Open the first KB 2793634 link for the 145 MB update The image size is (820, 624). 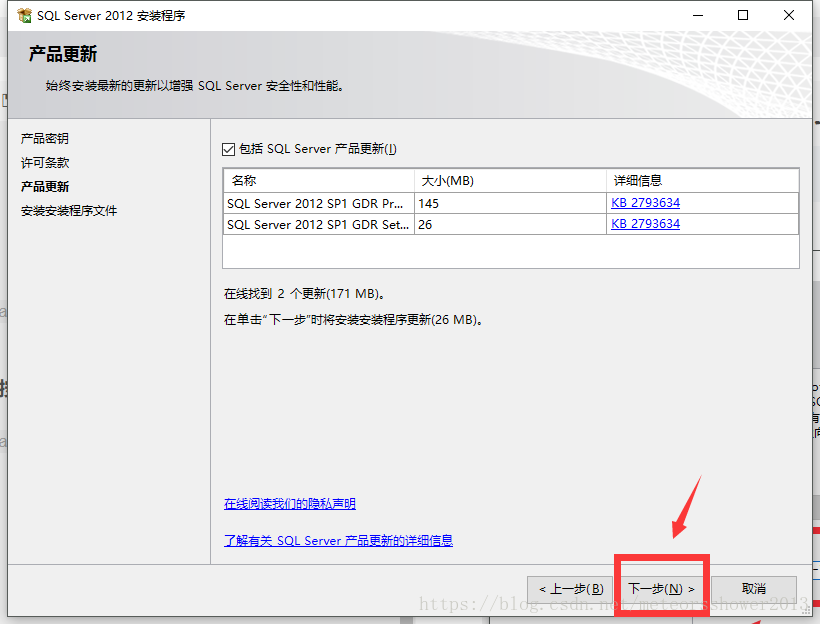tap(645, 203)
